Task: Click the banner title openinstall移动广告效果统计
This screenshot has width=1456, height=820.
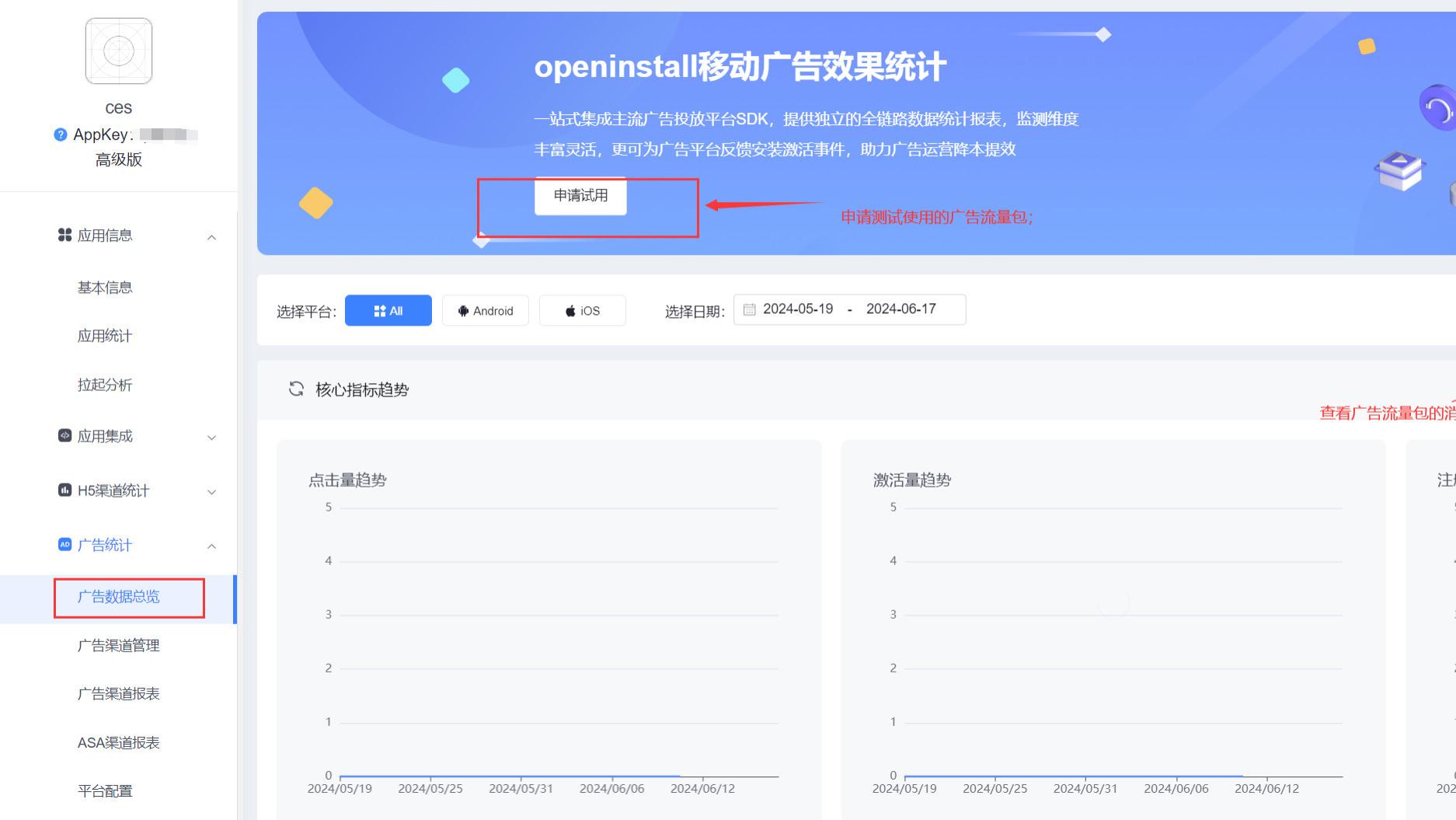Action: [740, 67]
